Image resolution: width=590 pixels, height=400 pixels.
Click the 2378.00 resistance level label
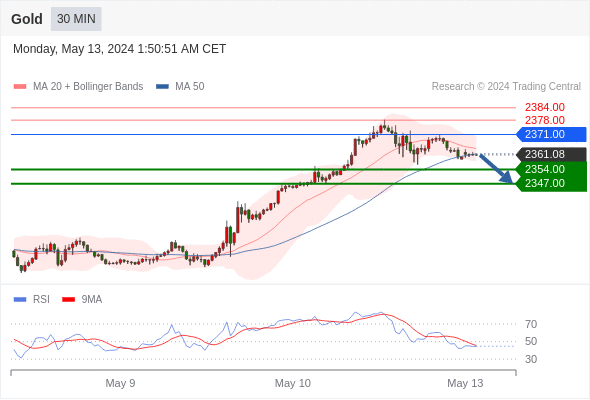pos(545,120)
